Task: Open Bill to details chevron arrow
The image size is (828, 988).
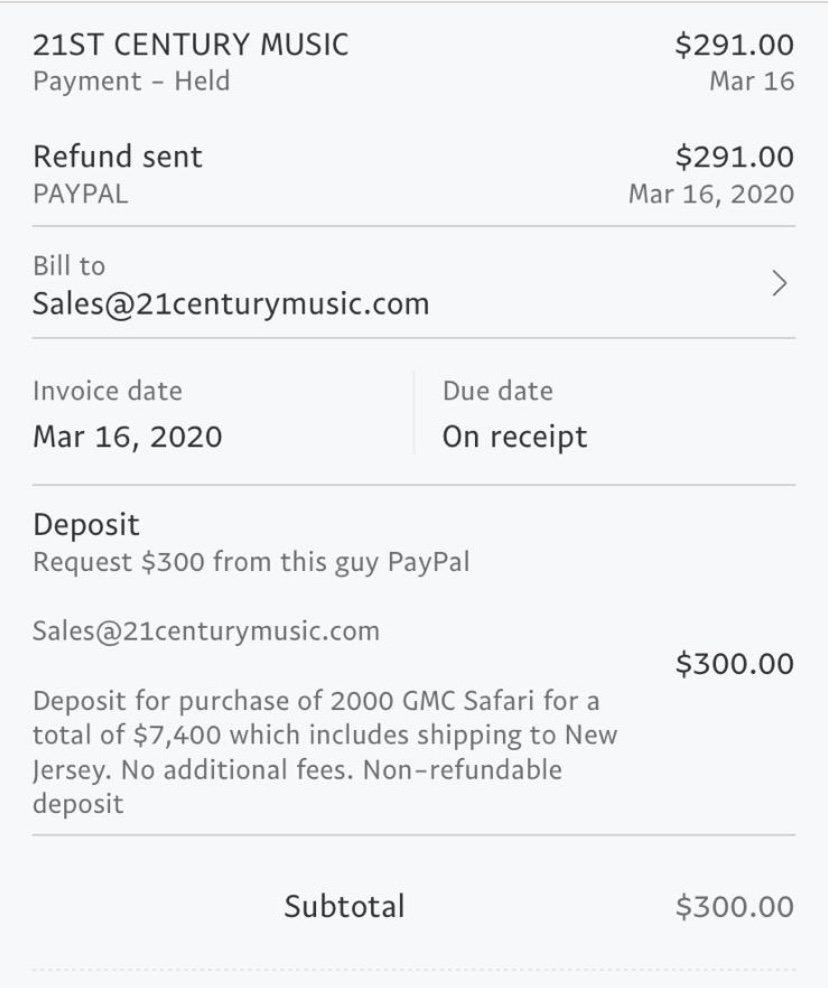Action: (x=779, y=284)
